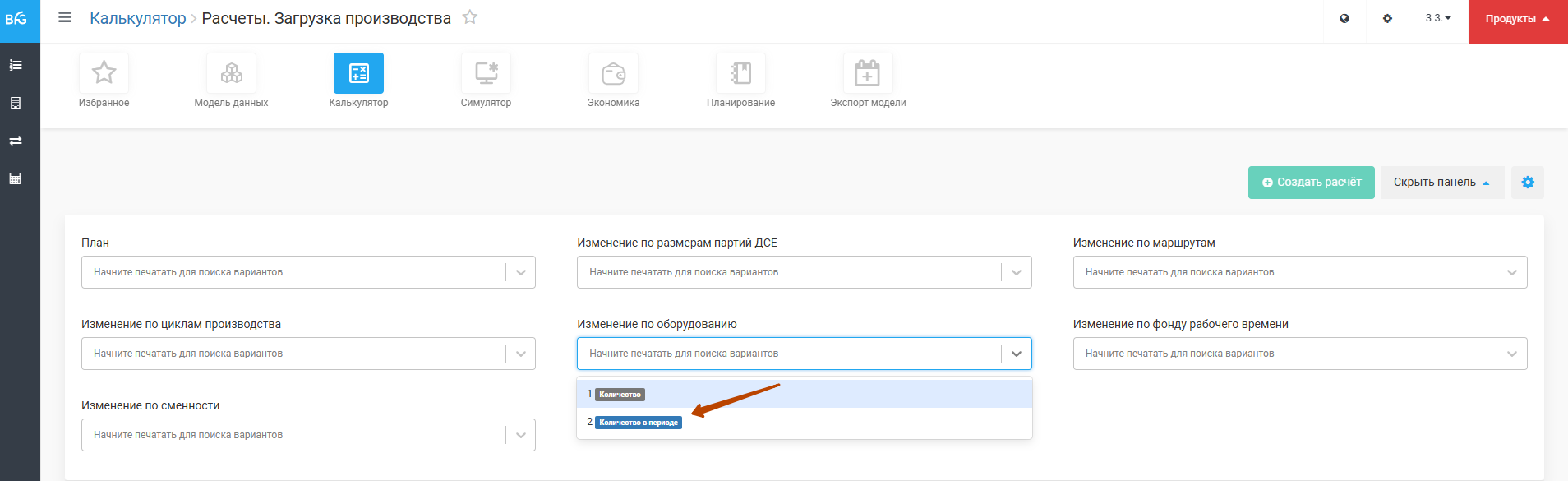Open the top bar settings gear

click(x=1387, y=18)
